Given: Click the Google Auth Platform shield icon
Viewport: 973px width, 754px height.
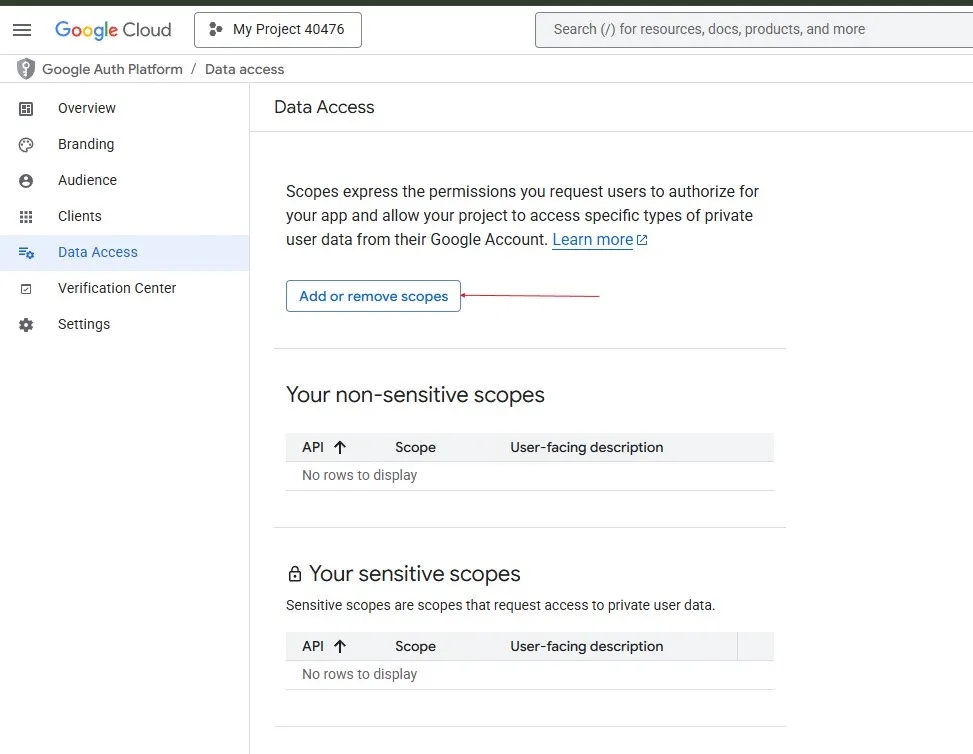Looking at the screenshot, I should (26, 69).
